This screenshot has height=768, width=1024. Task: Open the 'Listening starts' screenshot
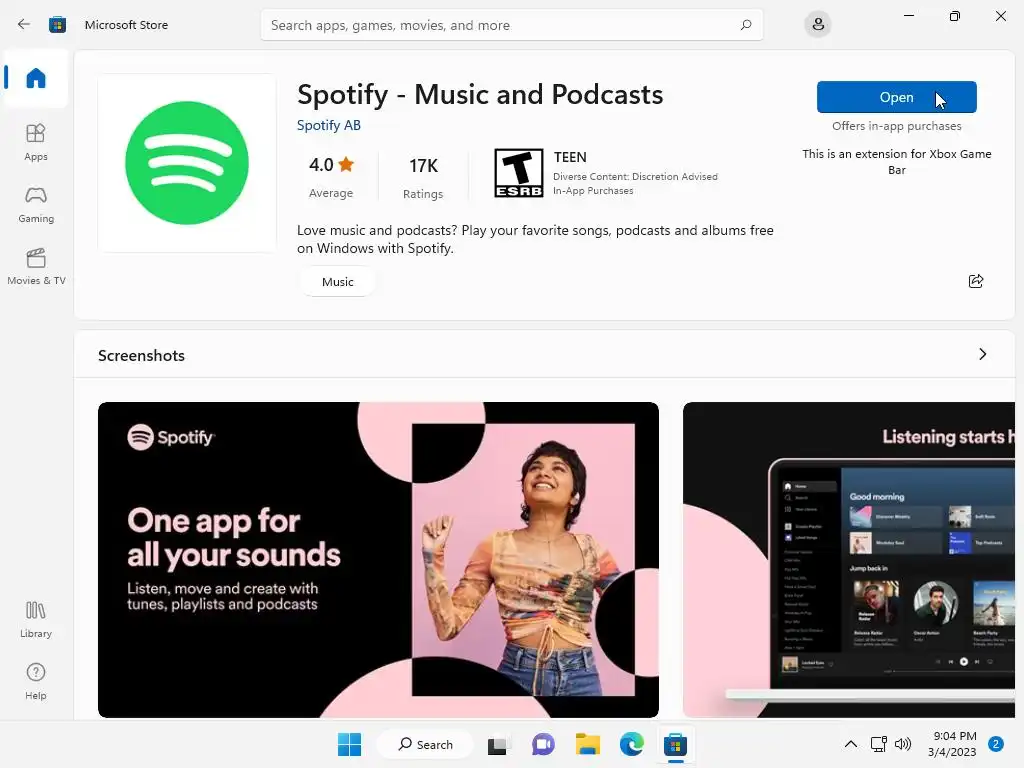tap(849, 560)
